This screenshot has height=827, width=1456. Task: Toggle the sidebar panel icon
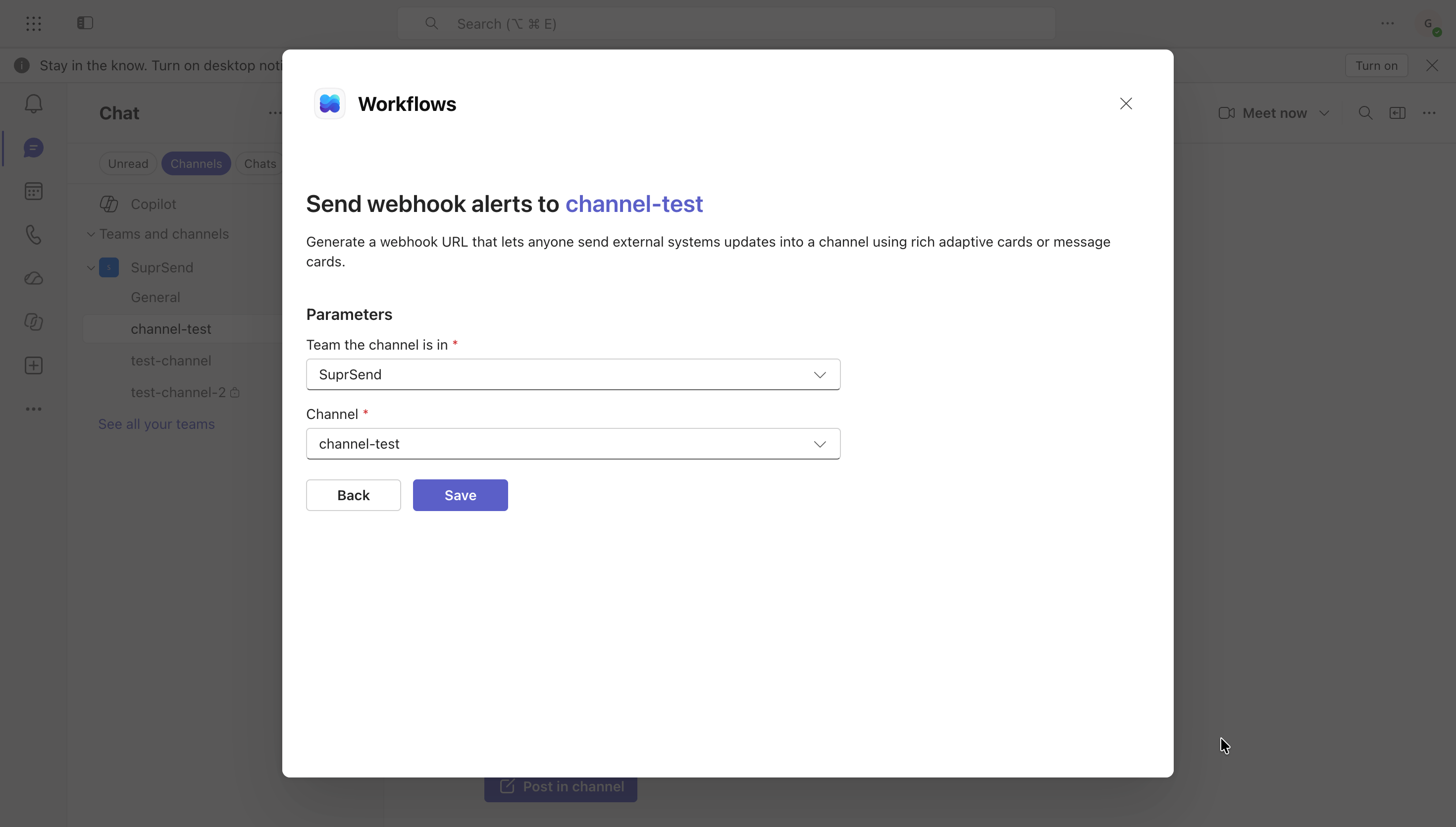(x=85, y=23)
